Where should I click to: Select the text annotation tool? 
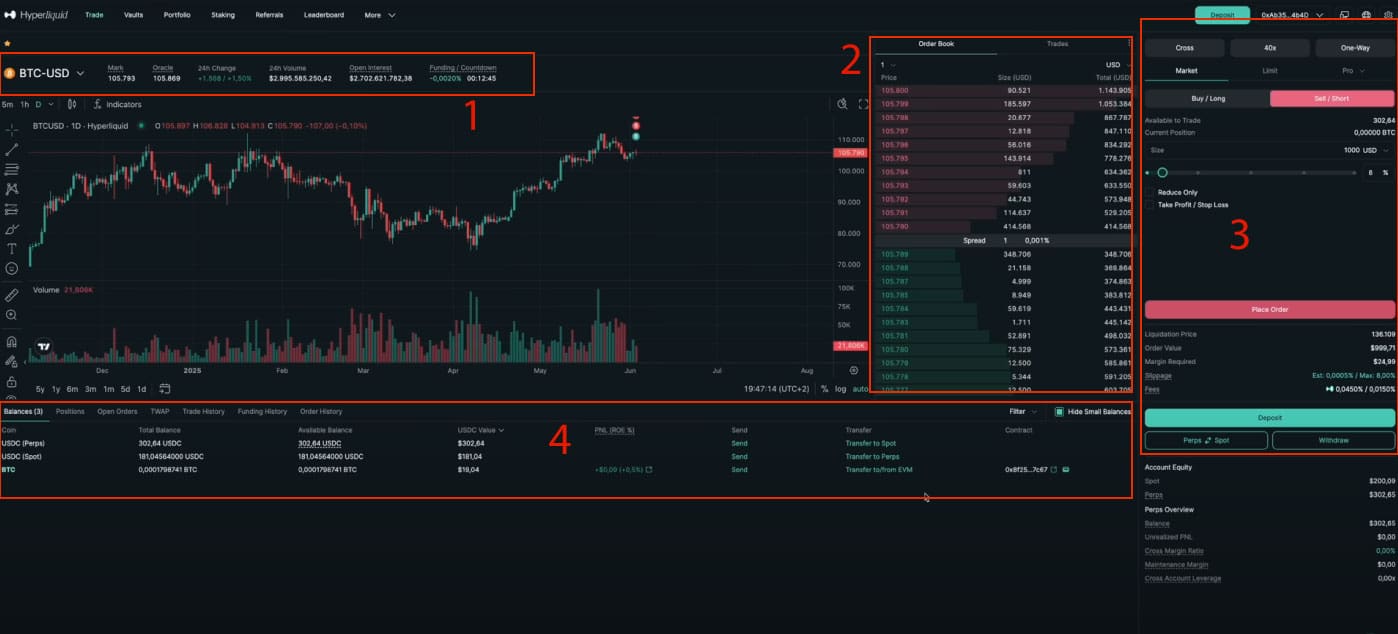click(11, 249)
